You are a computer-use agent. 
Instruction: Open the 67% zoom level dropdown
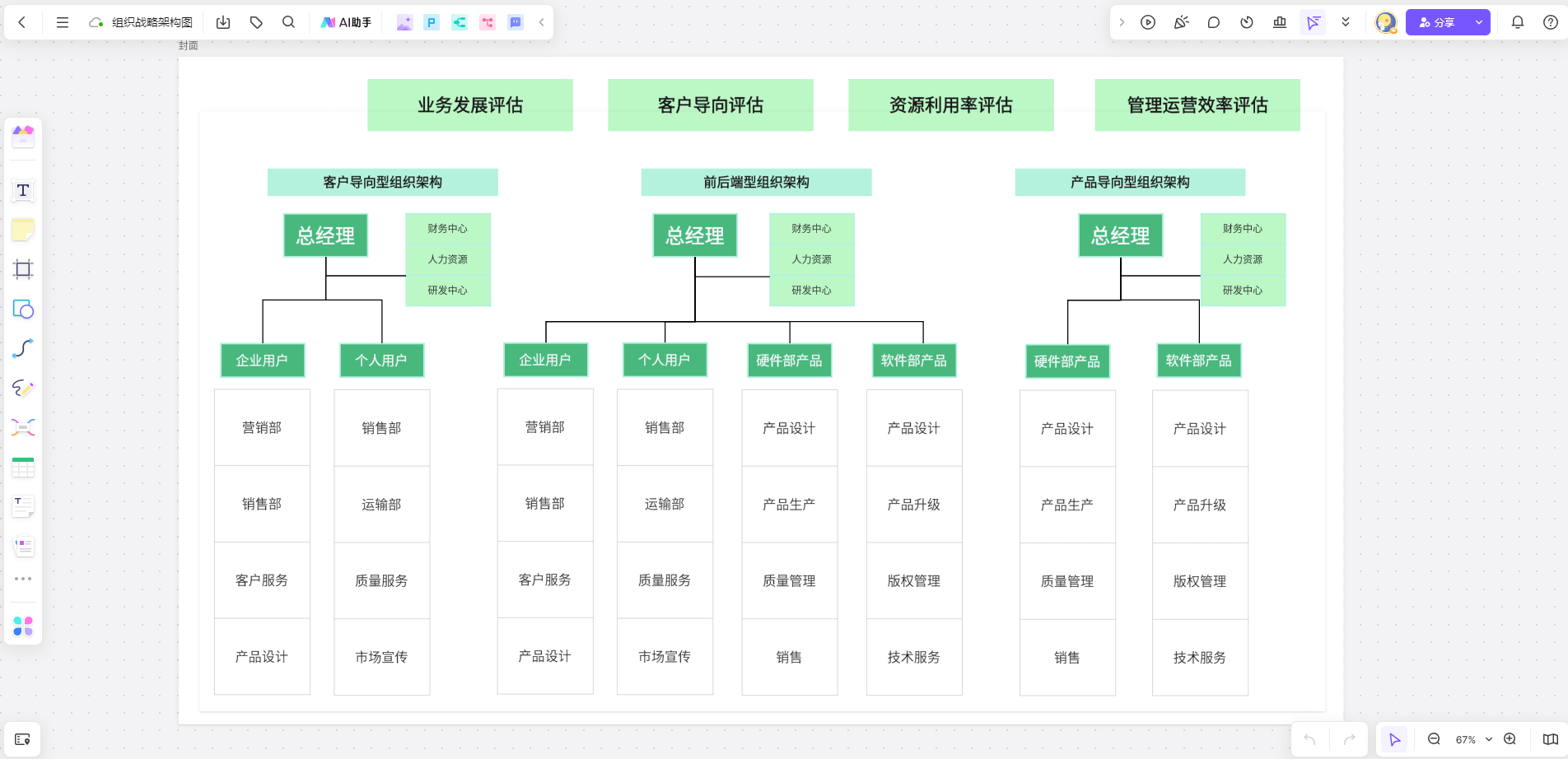point(1471,739)
